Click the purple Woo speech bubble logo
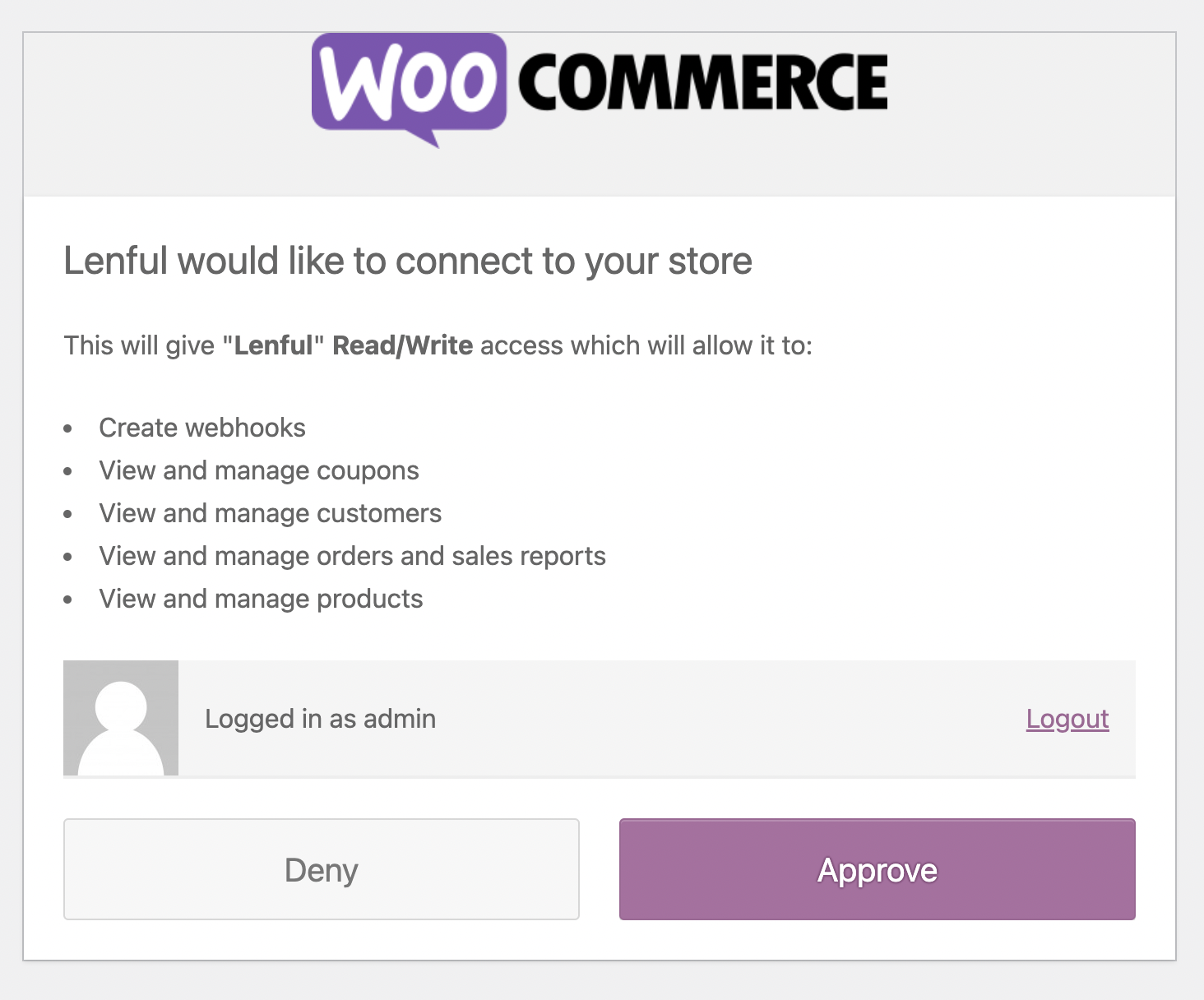Viewport: 1204px width, 1000px height. click(x=409, y=83)
